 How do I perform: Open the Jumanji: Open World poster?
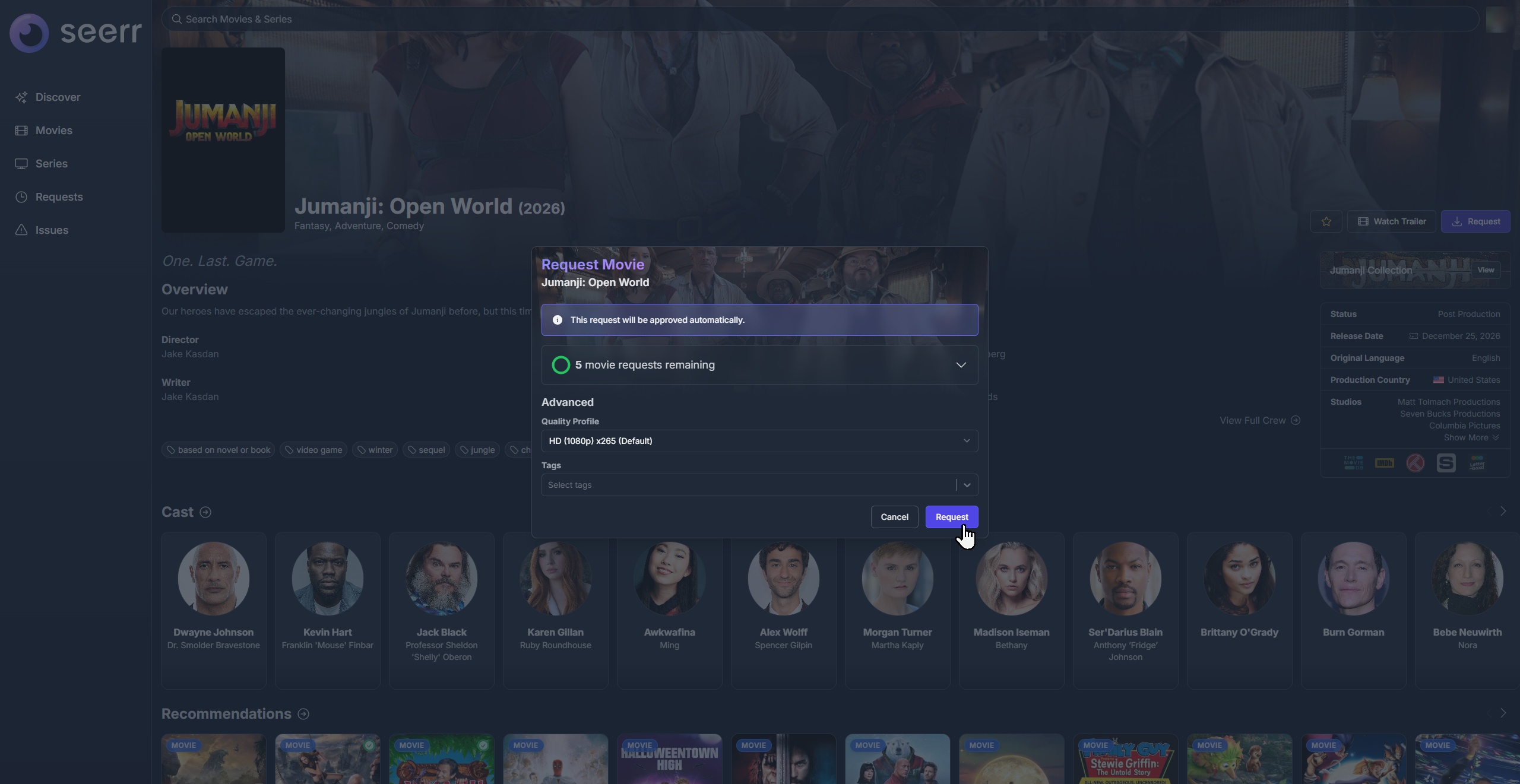coord(223,140)
